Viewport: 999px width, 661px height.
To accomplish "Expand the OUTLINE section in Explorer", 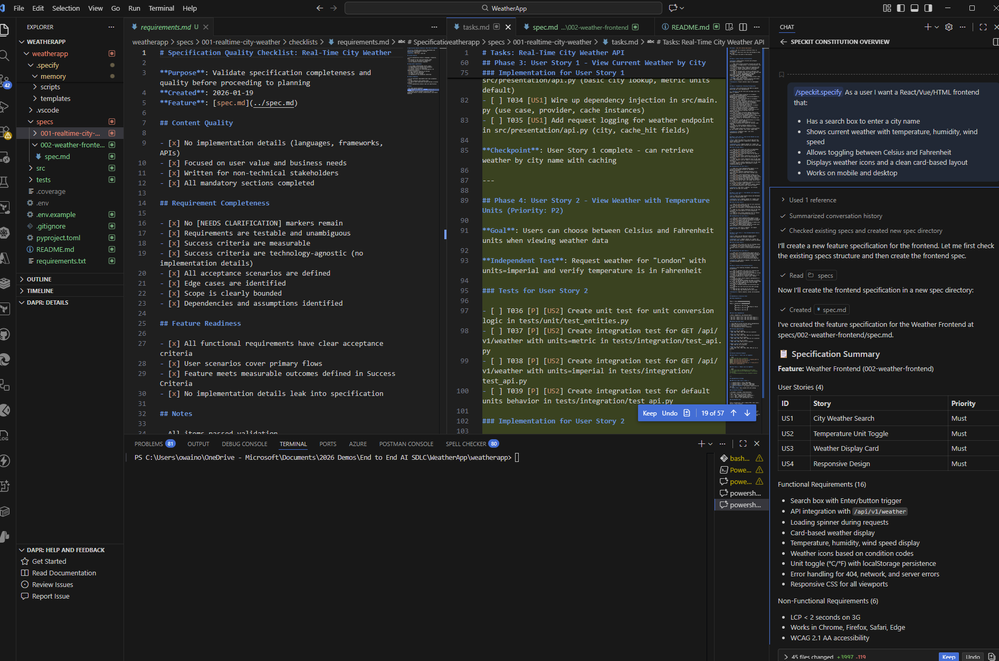I will point(38,279).
